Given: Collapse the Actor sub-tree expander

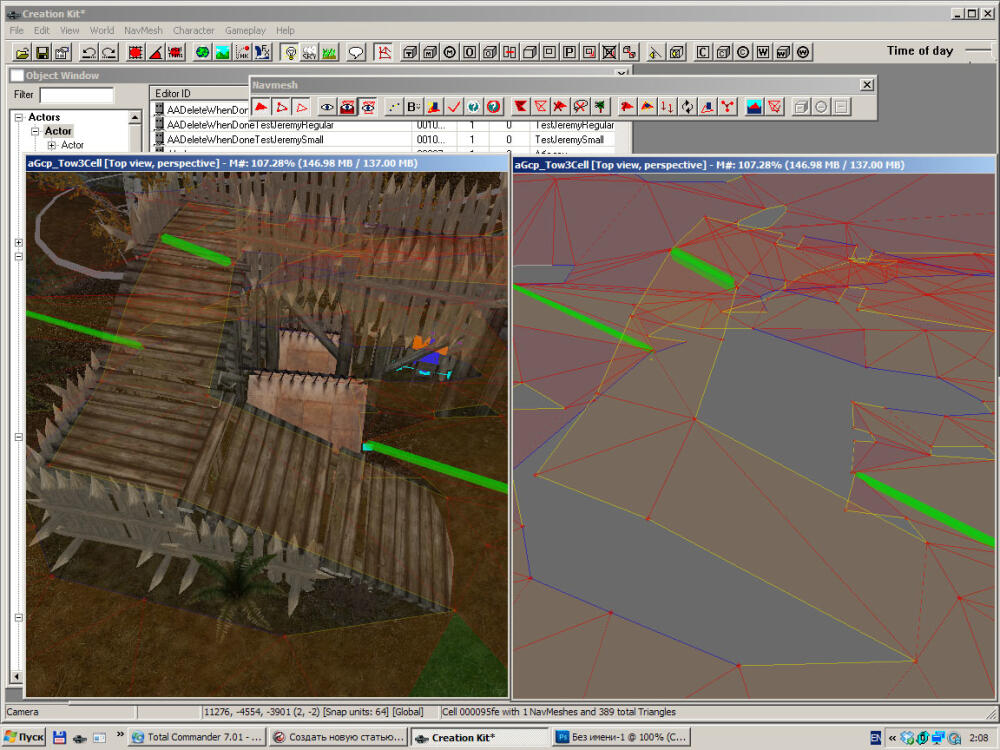Looking at the screenshot, I should click(x=35, y=131).
